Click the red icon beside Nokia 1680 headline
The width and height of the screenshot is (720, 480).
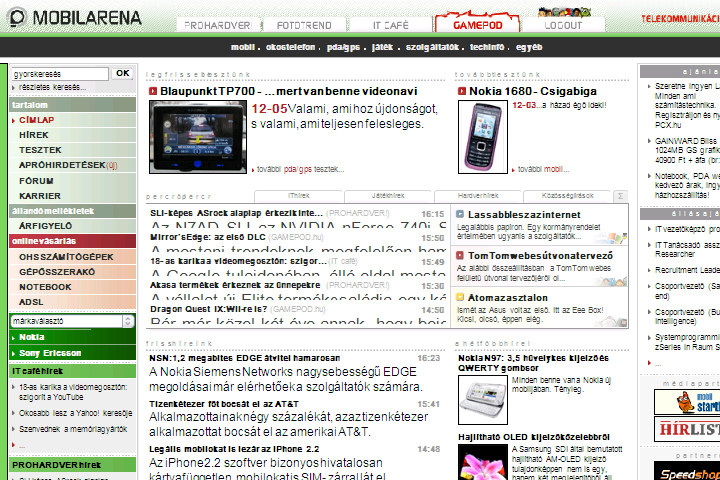coord(461,91)
